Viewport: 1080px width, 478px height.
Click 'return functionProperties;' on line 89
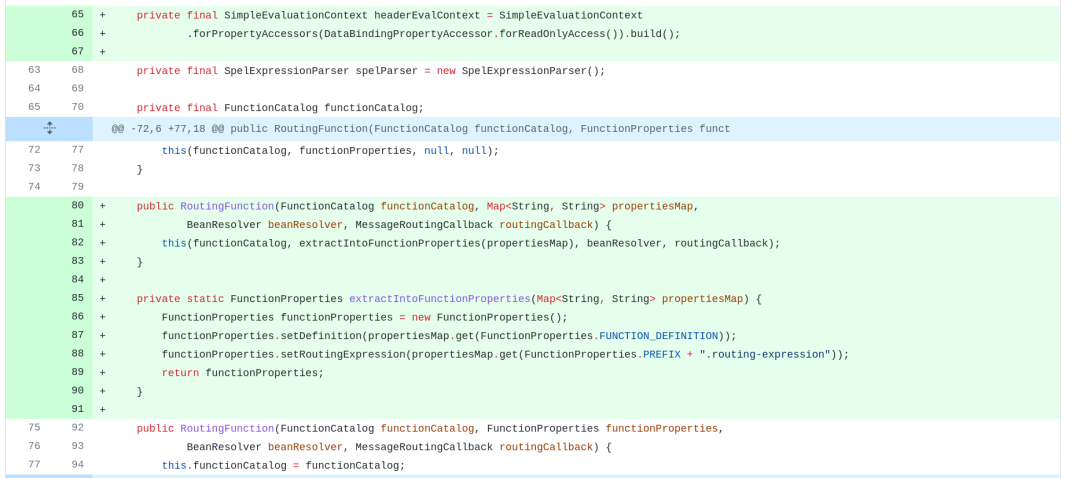(242, 373)
